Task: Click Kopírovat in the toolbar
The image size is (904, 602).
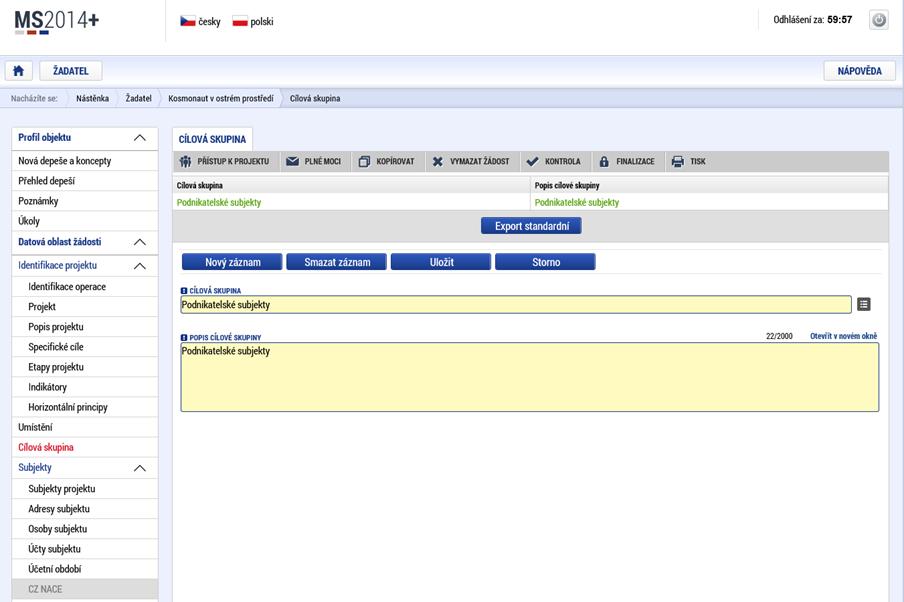Action: [386, 161]
